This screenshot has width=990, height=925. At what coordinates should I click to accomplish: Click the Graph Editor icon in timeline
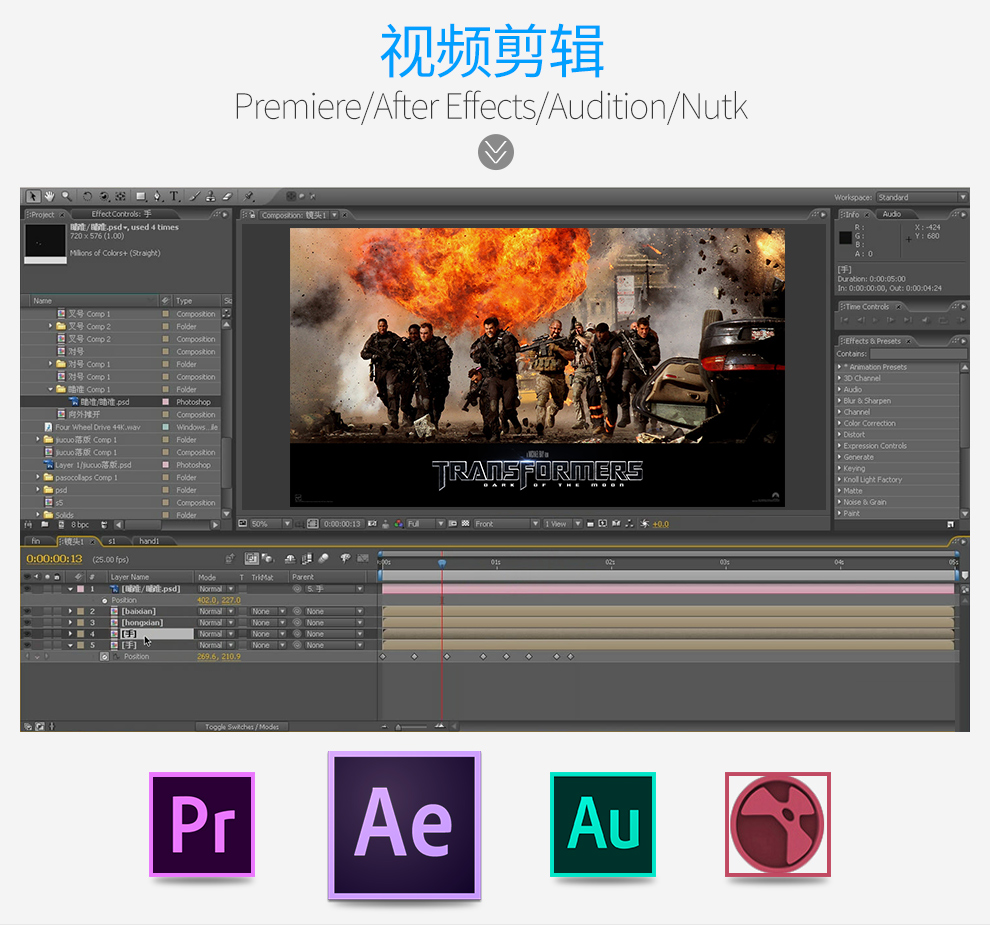363,558
